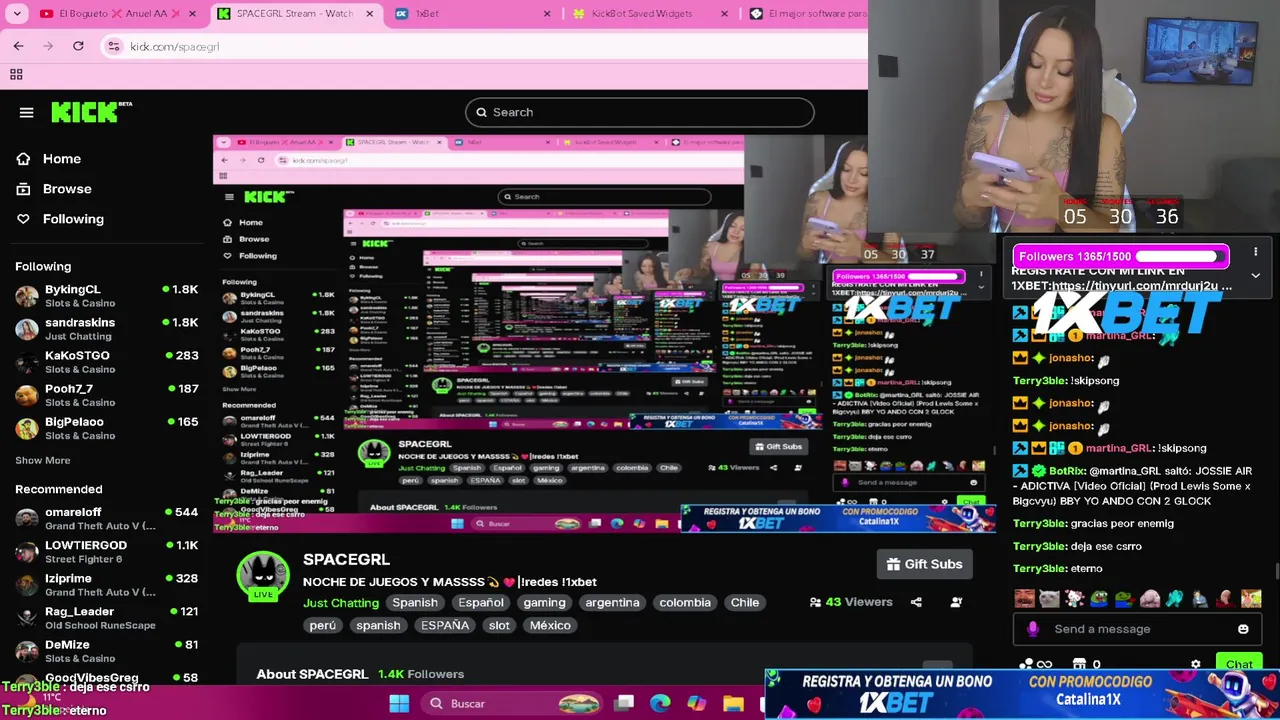Open Following in Kick sidebar
Viewport: 1280px width, 720px height.
click(x=60, y=219)
